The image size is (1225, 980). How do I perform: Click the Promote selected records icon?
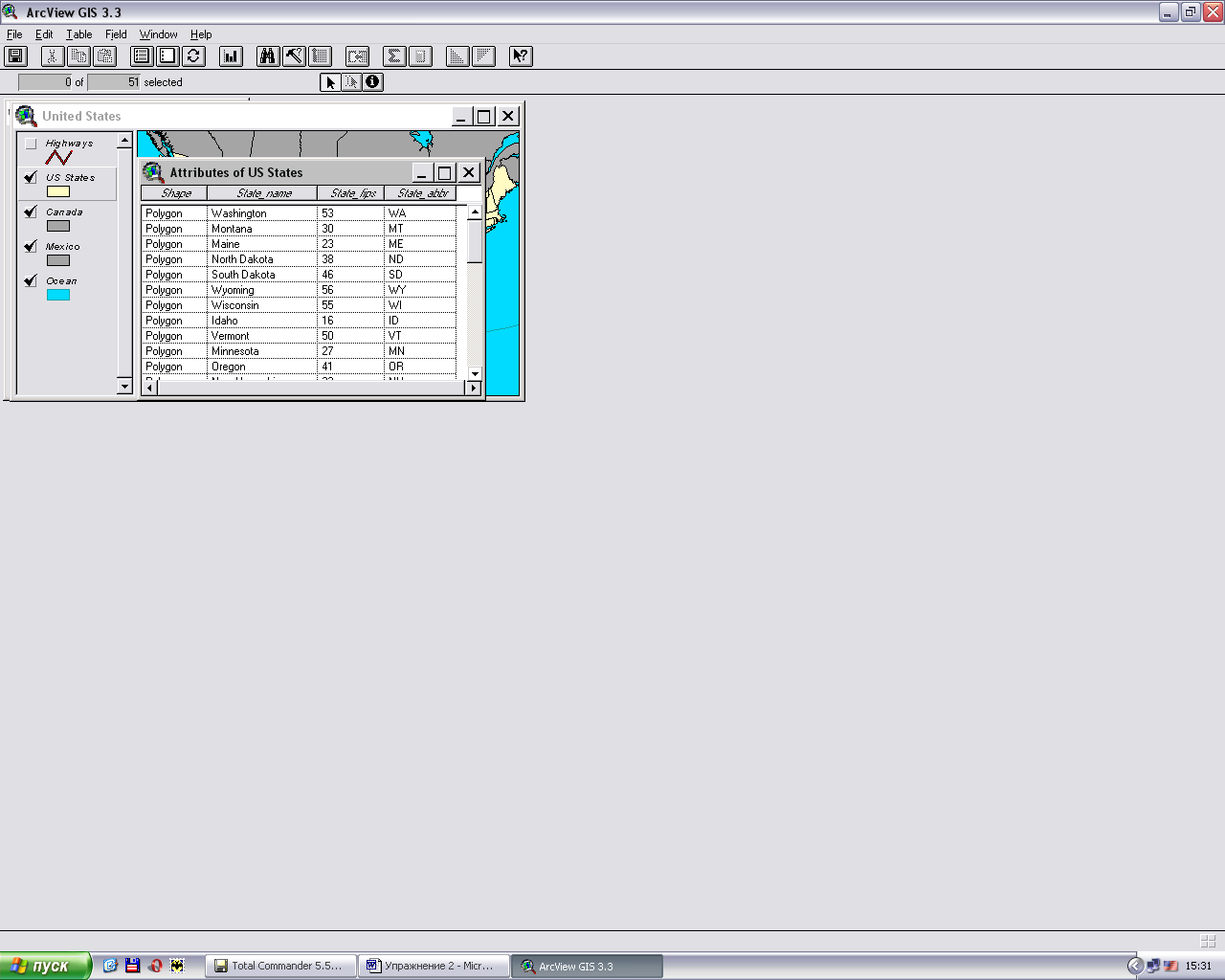click(320, 56)
